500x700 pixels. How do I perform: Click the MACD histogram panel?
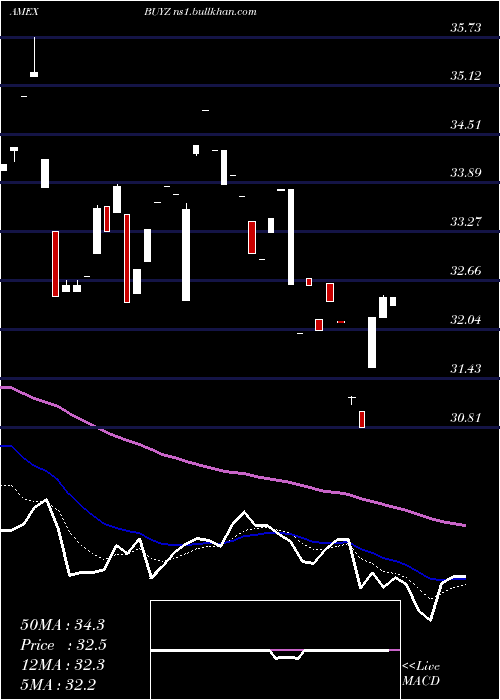pos(275,650)
